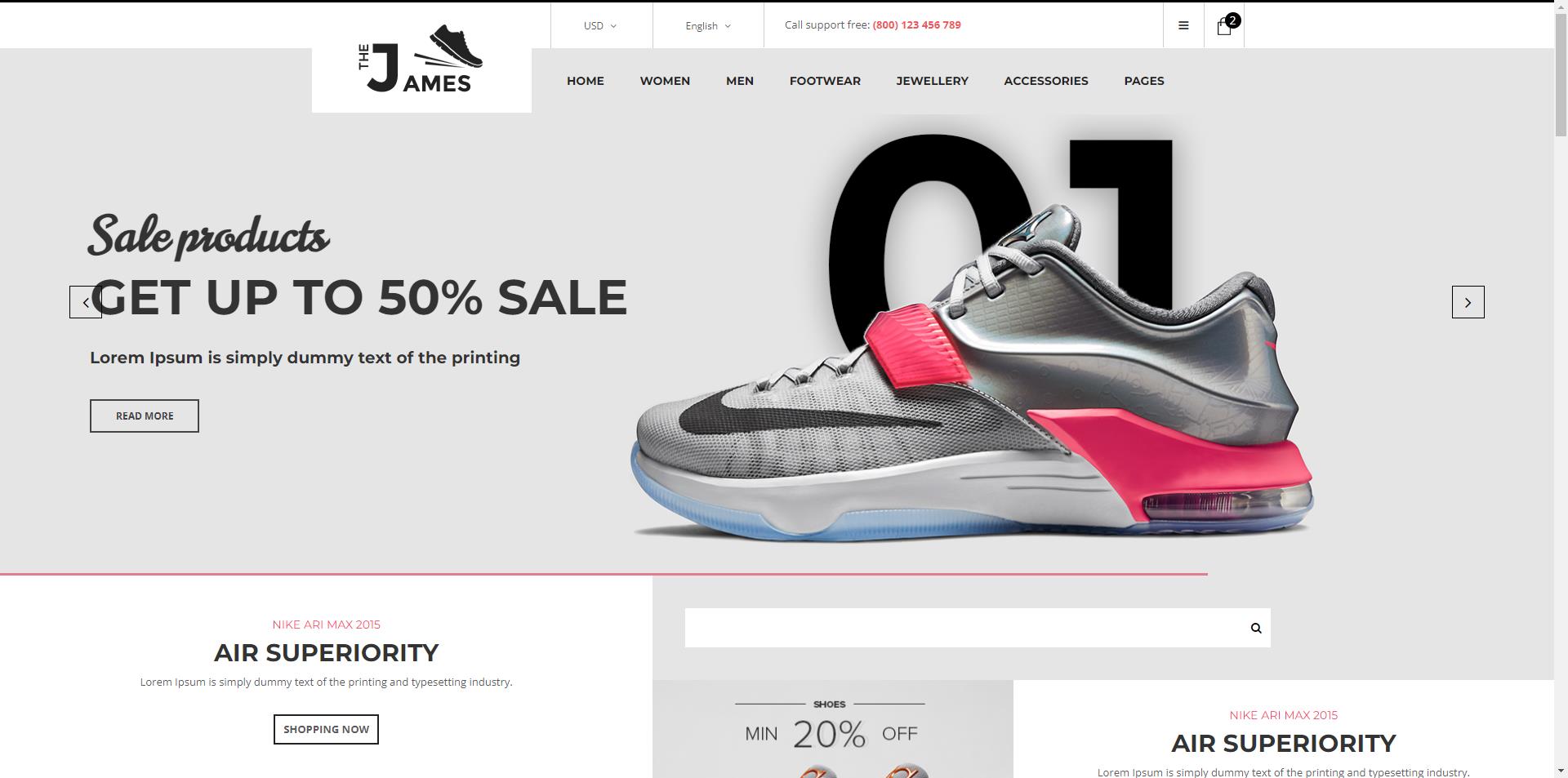The width and height of the screenshot is (1568, 778).
Task: Click the cart item count badge
Action: (x=1233, y=20)
